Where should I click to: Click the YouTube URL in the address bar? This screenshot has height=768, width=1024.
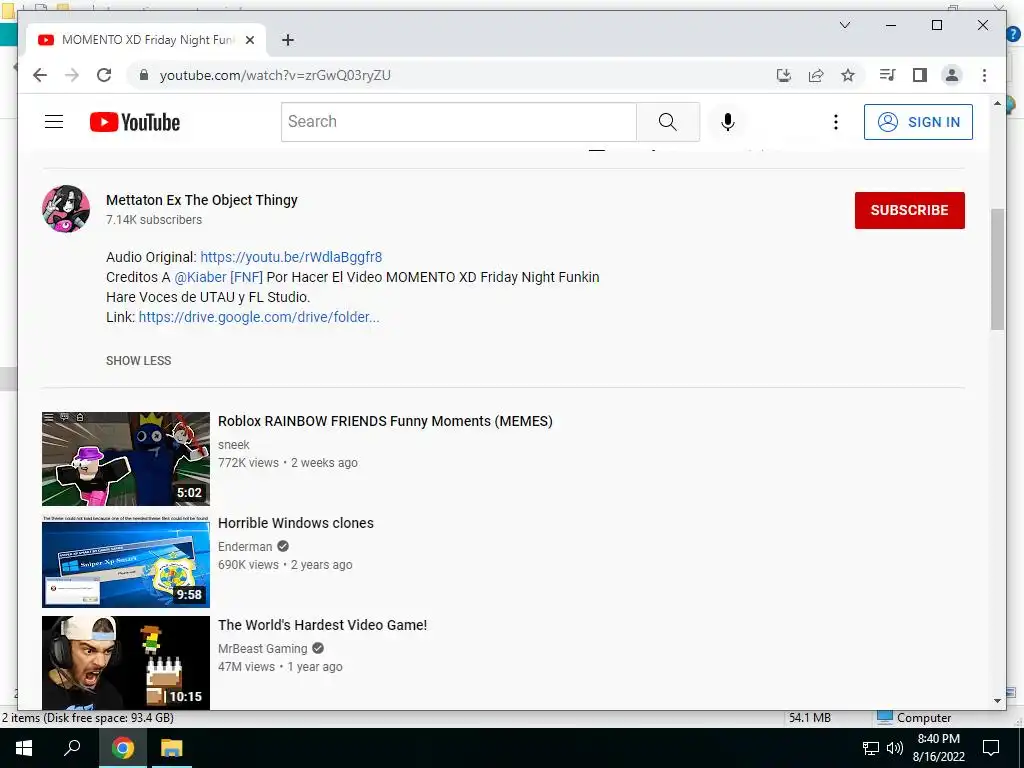(275, 75)
